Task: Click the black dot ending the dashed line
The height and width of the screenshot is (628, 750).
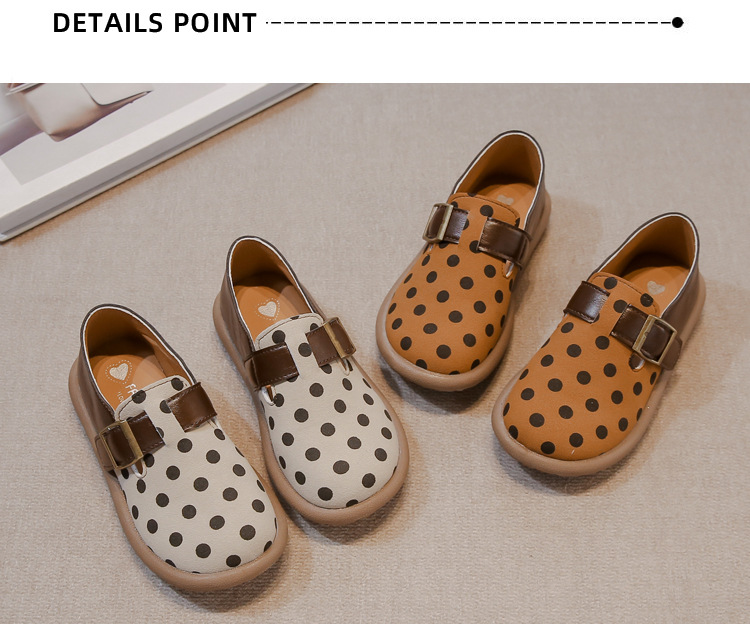Action: pyautogui.click(x=677, y=22)
